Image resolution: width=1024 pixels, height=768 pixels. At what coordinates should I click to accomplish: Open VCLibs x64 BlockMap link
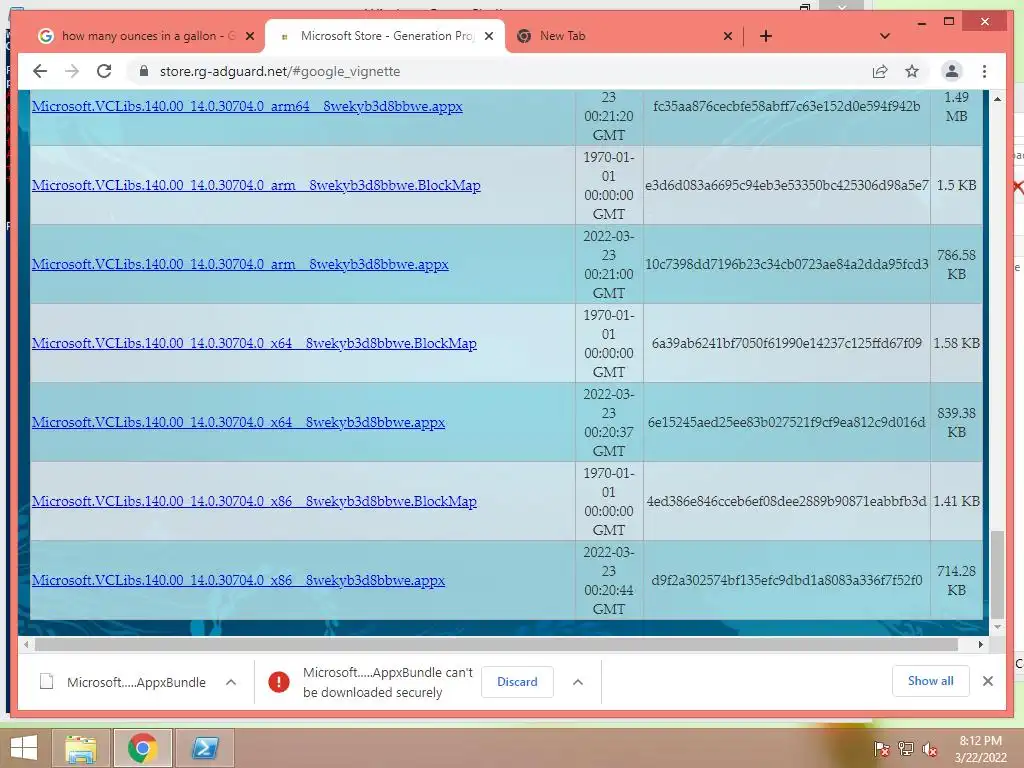pyautogui.click(x=254, y=344)
